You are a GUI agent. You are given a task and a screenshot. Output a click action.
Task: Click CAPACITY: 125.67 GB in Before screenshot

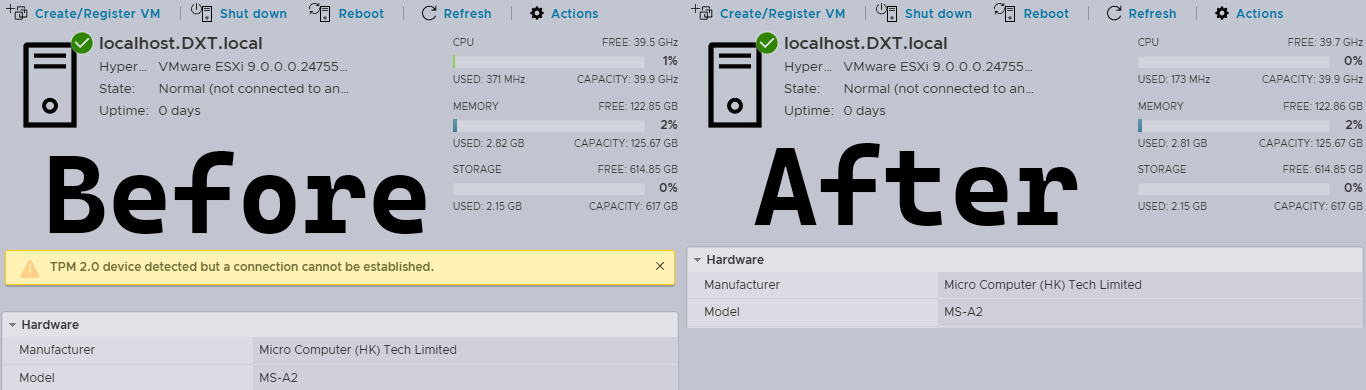click(x=626, y=143)
